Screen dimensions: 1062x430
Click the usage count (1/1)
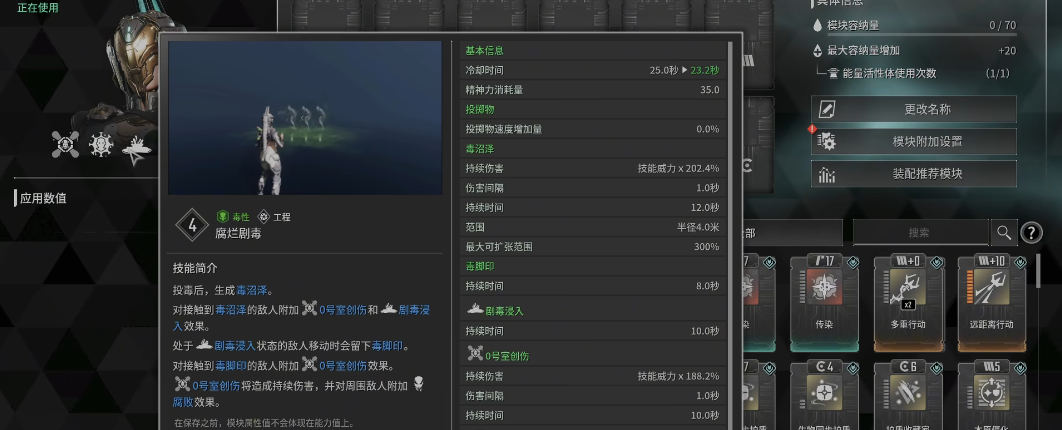pos(998,73)
